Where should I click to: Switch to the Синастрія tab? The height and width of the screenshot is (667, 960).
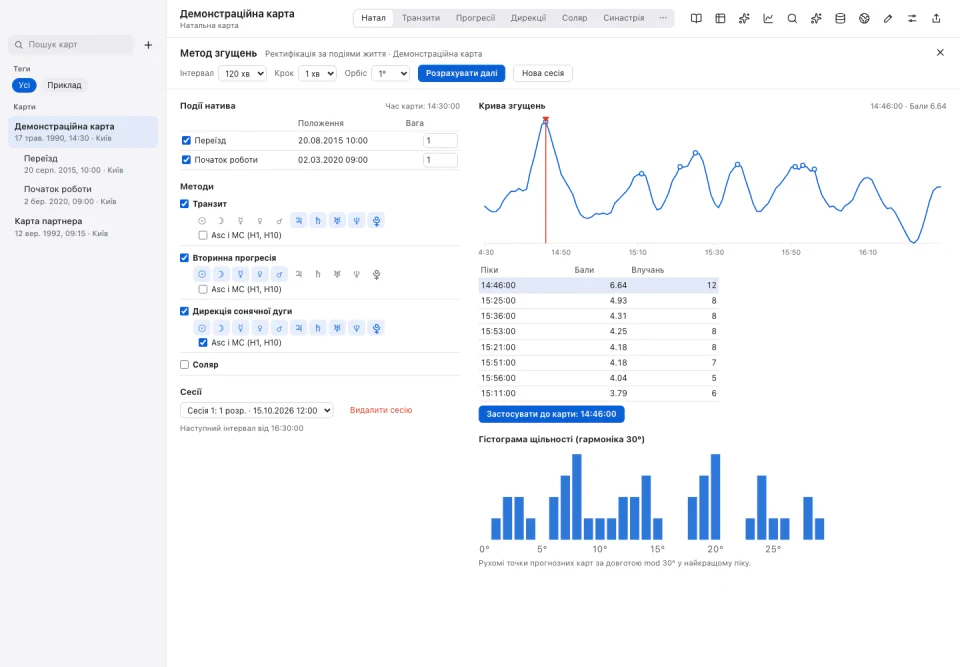point(623,18)
